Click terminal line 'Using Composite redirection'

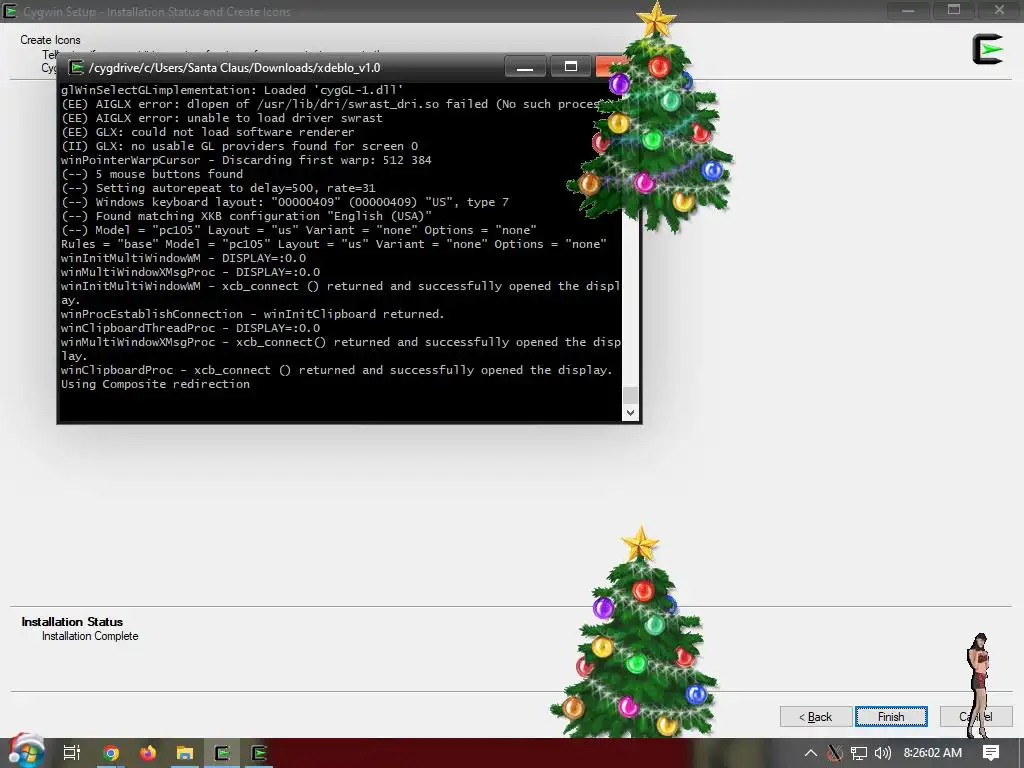(155, 384)
